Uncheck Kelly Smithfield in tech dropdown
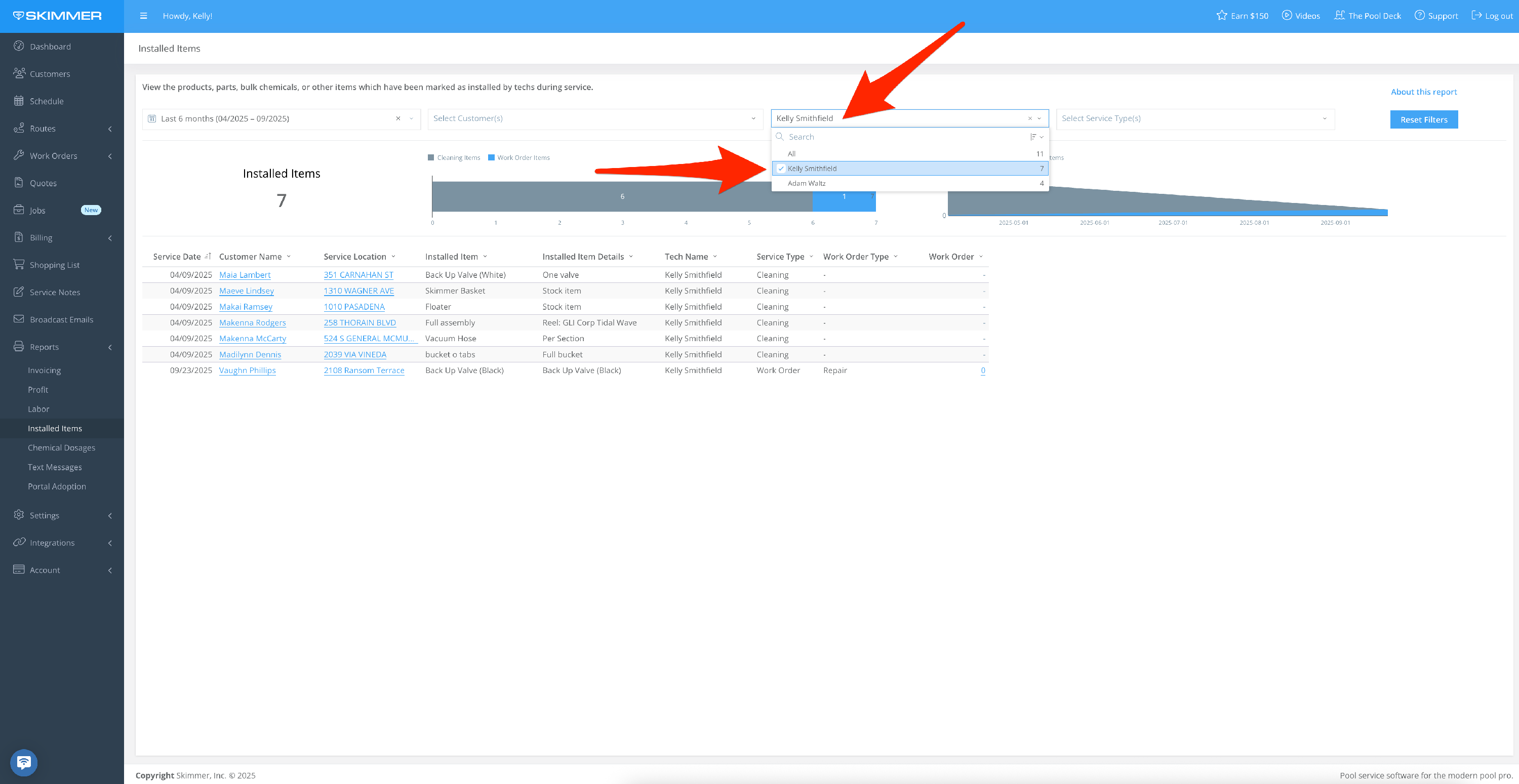Viewport: 1519px width, 784px height. [x=781, y=169]
